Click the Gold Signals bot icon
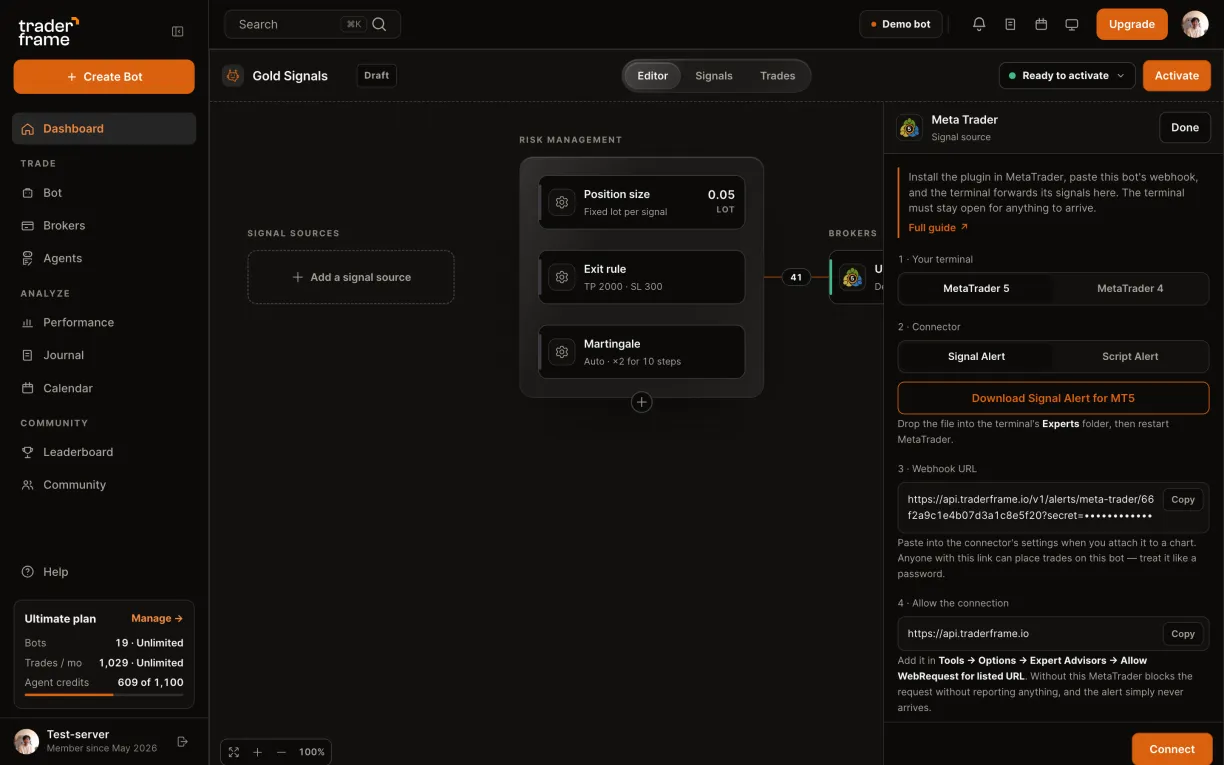This screenshot has height=765, width=1224. tap(233, 75)
